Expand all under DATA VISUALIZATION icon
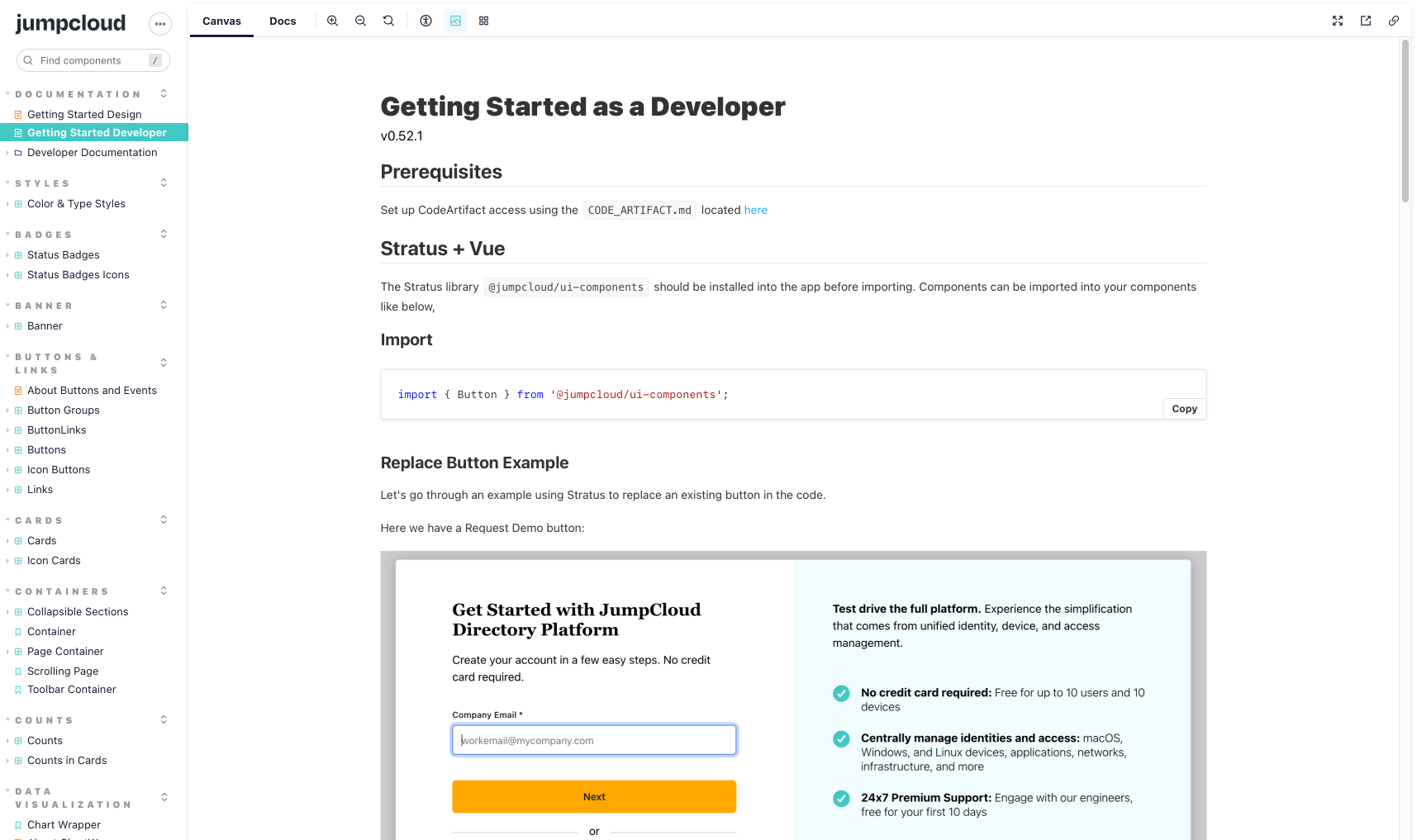The width and height of the screenshot is (1417, 840). [x=164, y=797]
